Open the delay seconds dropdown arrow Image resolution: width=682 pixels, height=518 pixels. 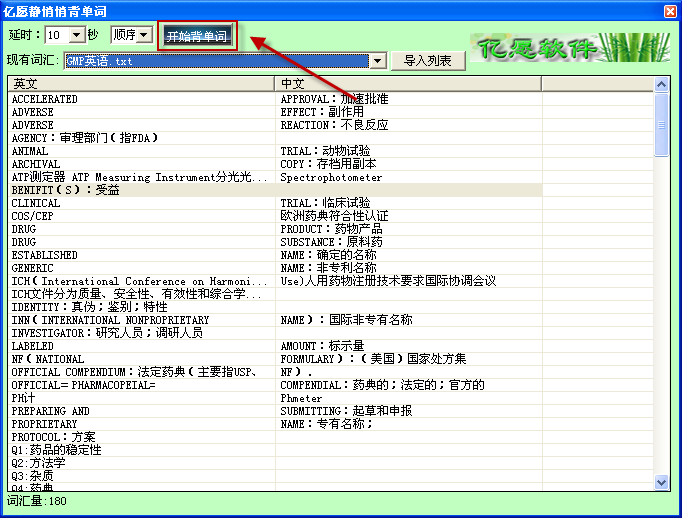pyautogui.click(x=77, y=35)
